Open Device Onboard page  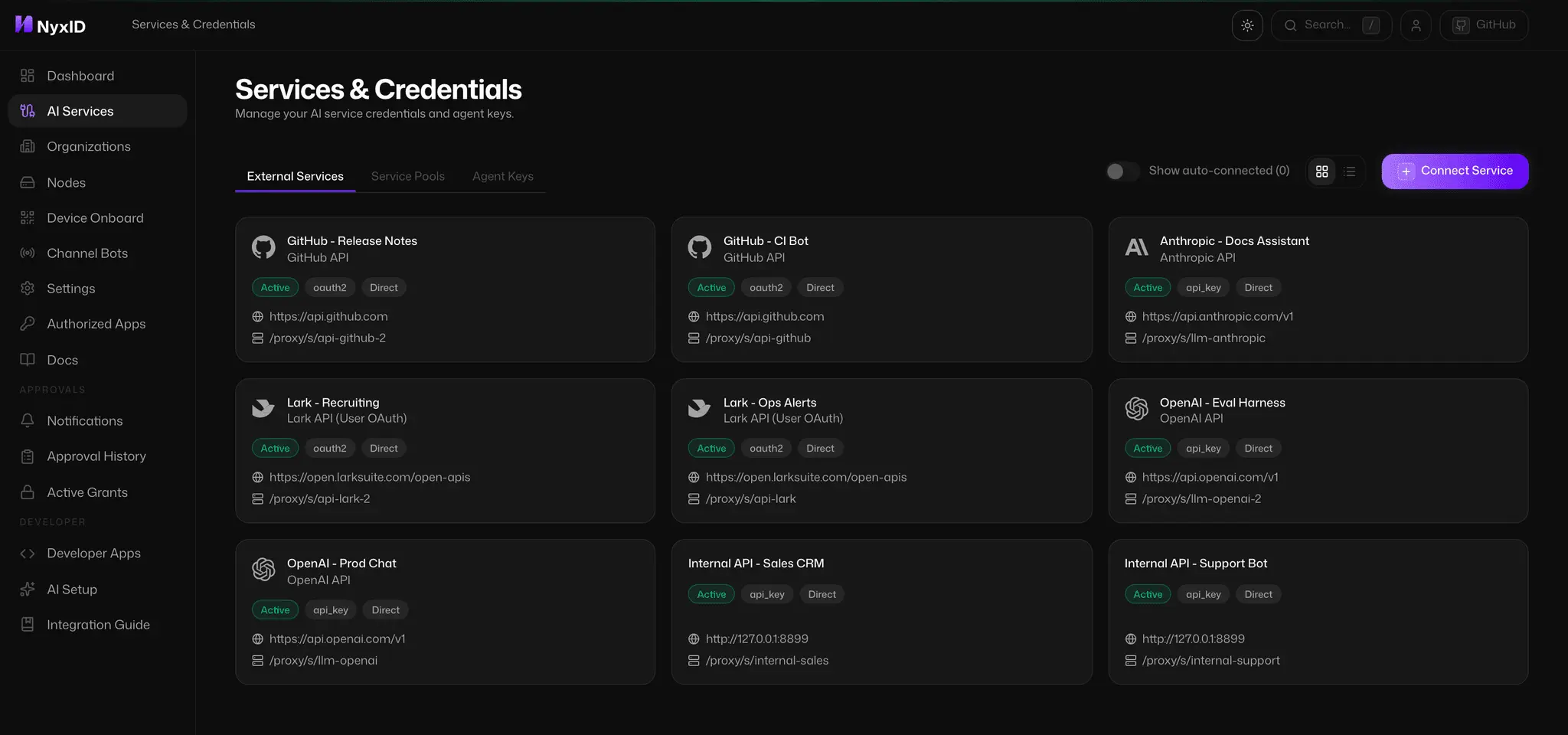97,217
